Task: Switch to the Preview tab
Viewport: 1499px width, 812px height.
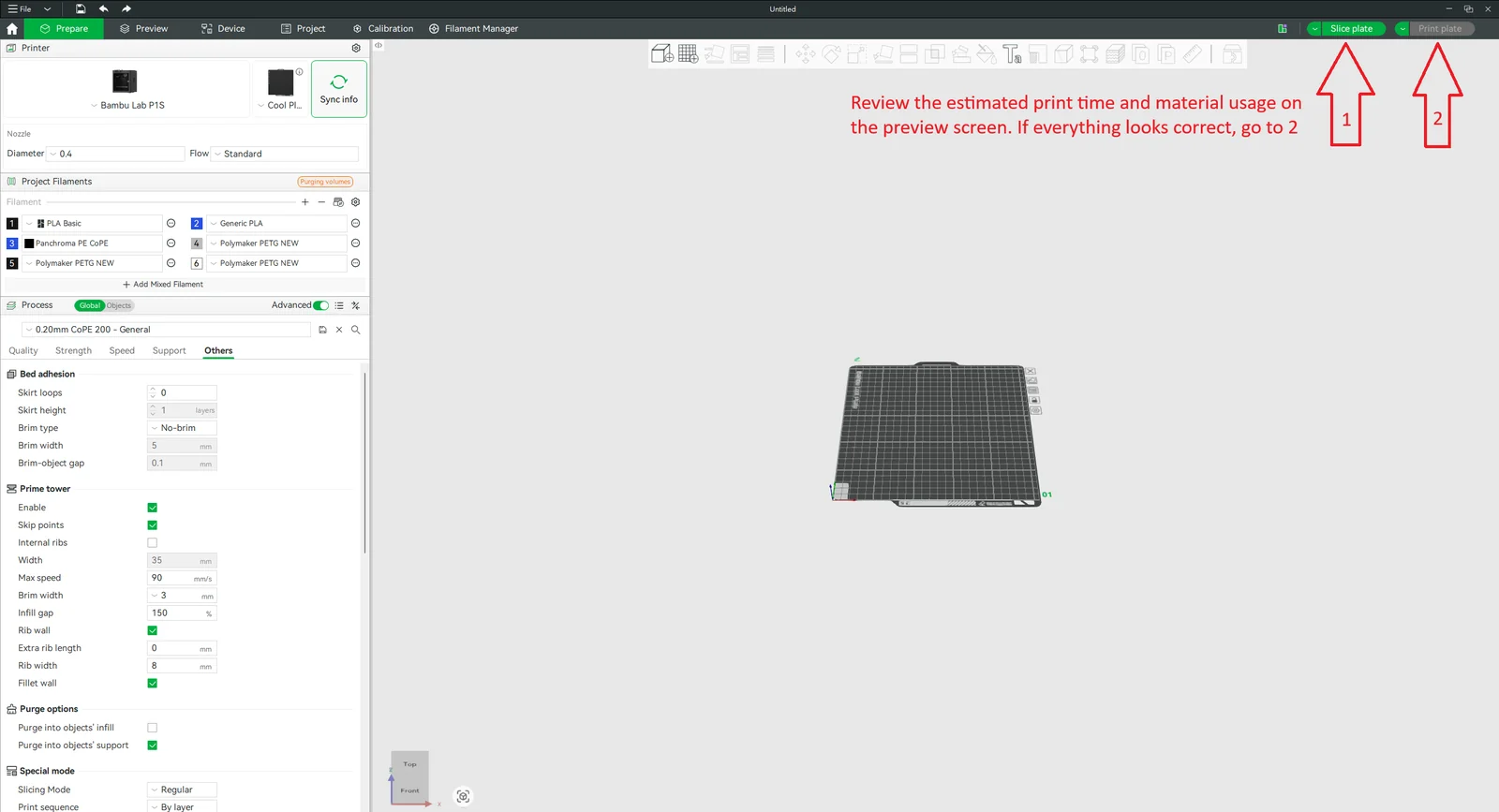Action: click(143, 29)
